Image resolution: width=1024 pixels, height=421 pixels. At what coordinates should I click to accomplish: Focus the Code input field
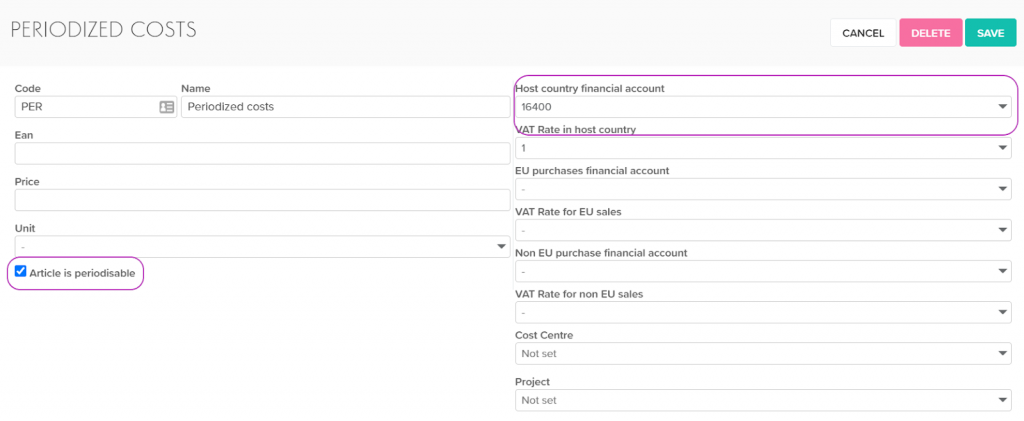tap(85, 106)
